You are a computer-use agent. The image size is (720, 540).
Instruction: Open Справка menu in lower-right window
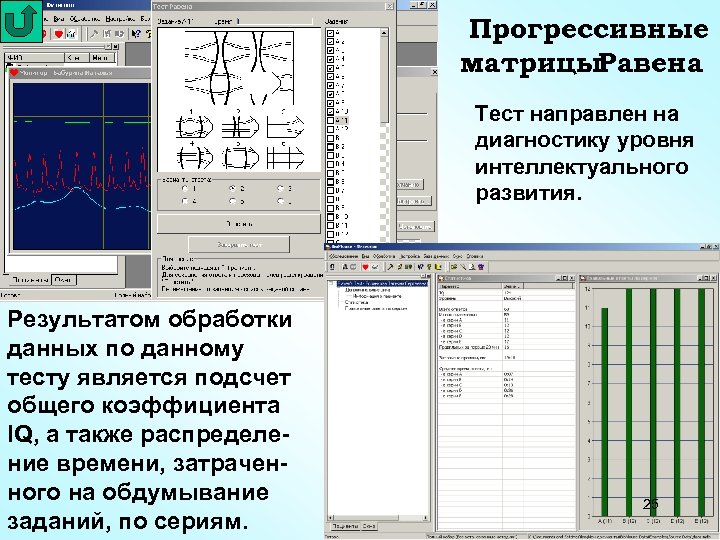pyautogui.click(x=475, y=256)
